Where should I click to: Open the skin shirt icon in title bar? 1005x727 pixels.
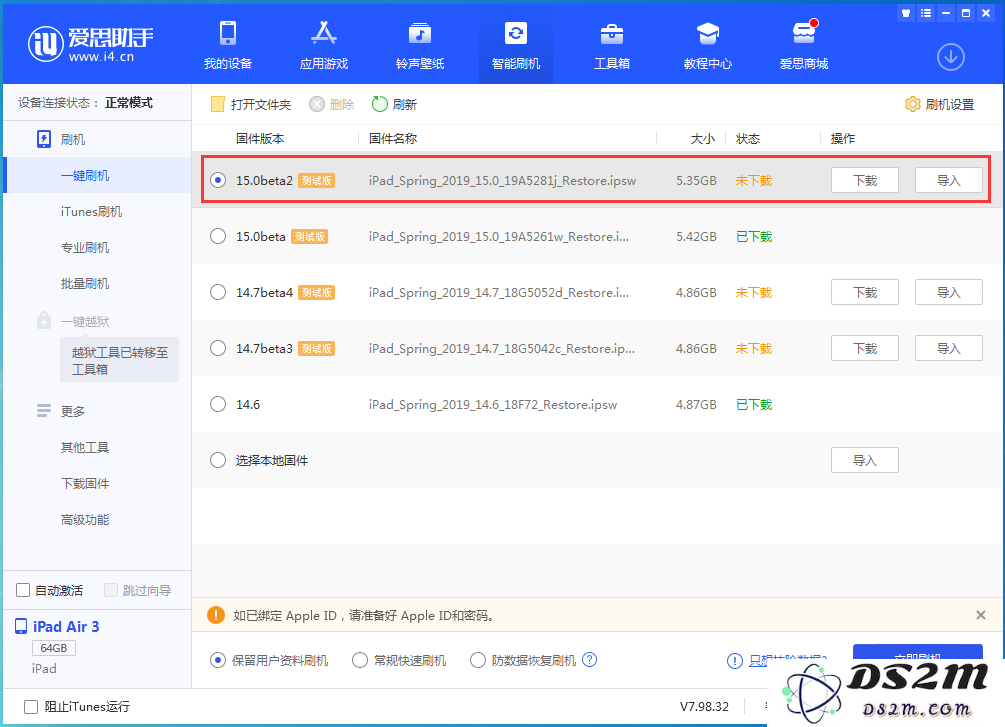(906, 13)
